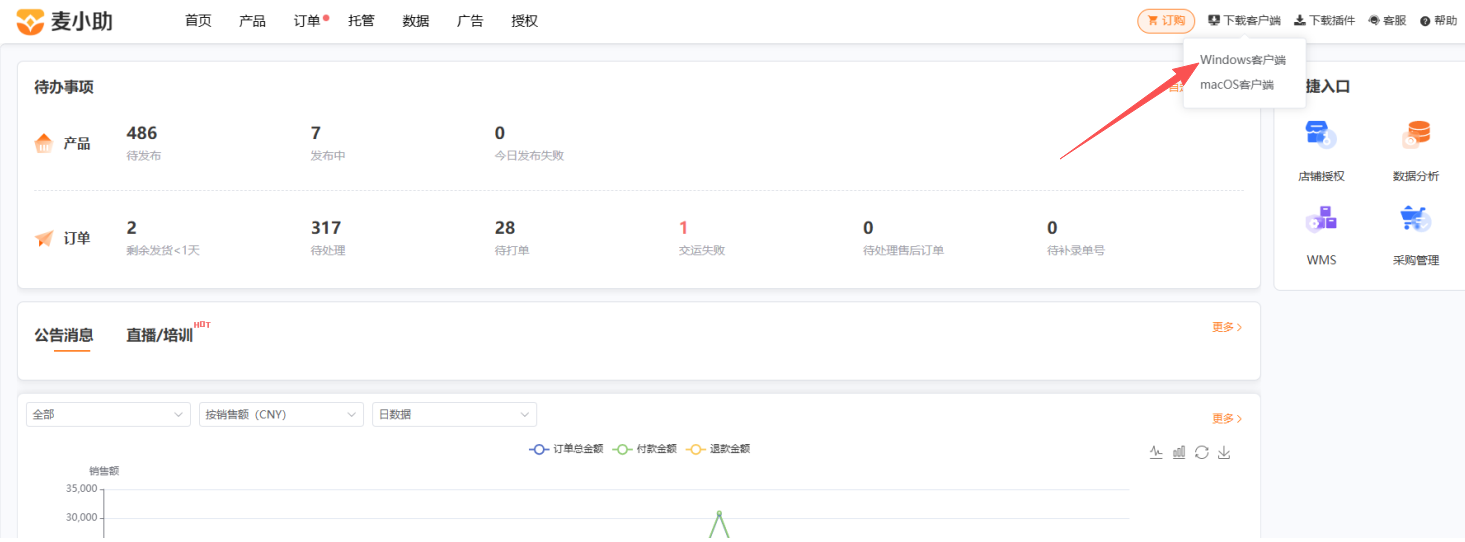Switch chart to bar view icon
The height and width of the screenshot is (542, 1465).
click(1179, 452)
